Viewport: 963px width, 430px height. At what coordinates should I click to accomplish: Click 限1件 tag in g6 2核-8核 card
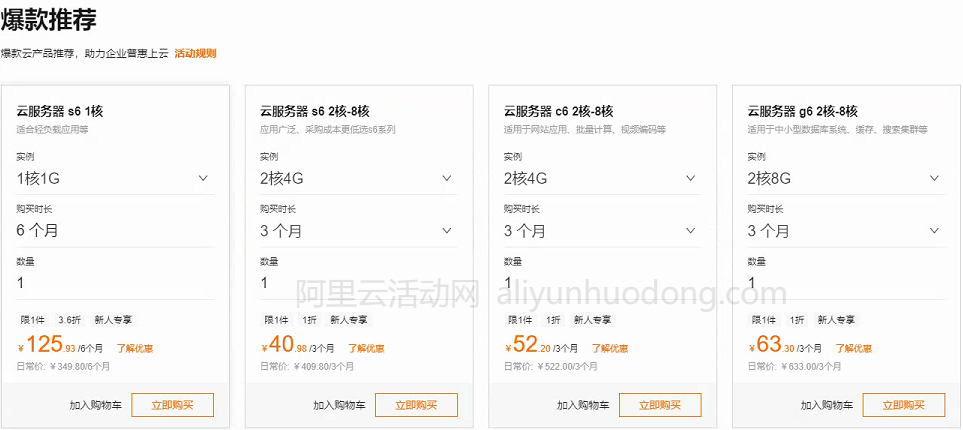pos(764,320)
